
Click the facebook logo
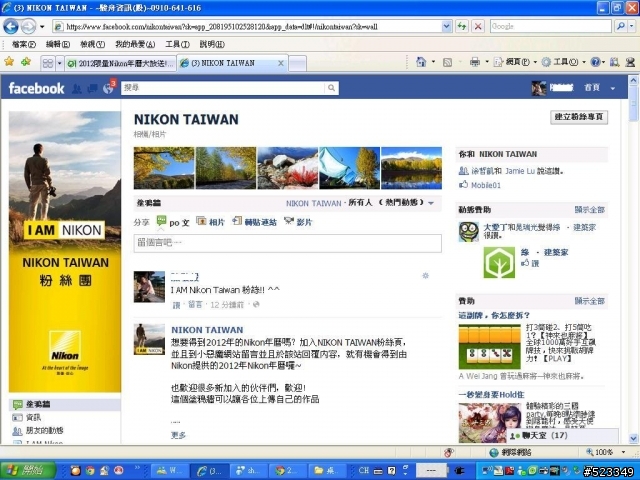coord(36,88)
